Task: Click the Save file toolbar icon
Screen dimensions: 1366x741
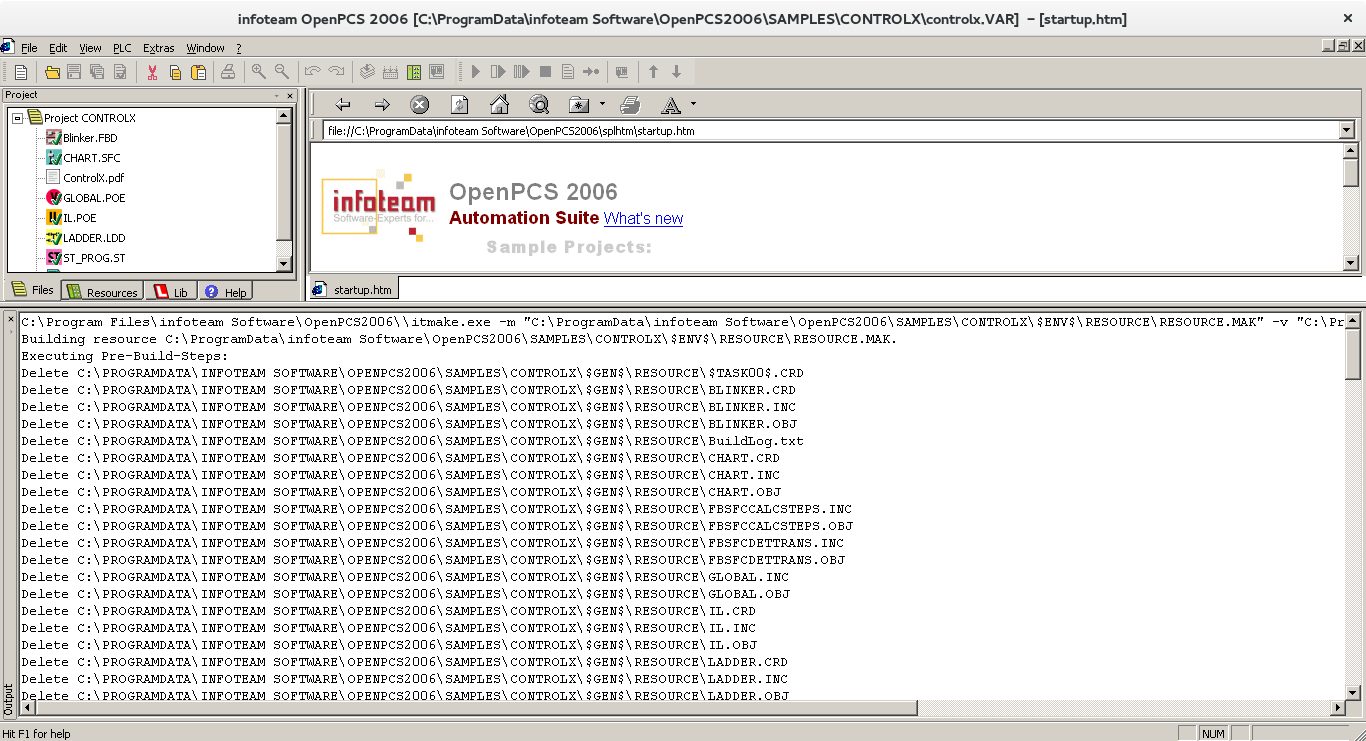Action: [x=74, y=72]
